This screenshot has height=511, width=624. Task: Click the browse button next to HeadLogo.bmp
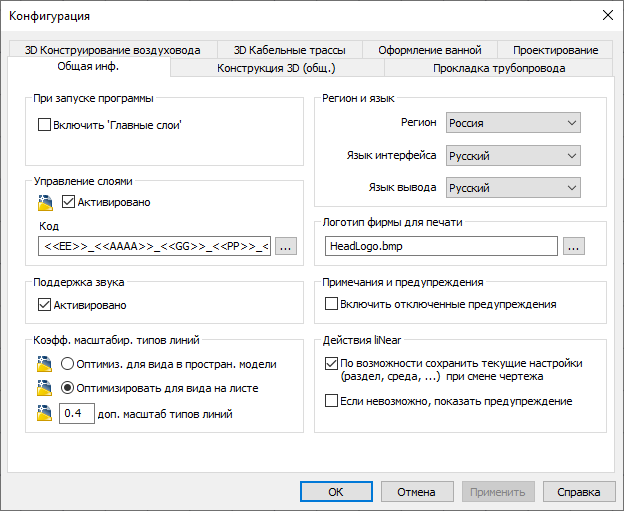click(573, 246)
